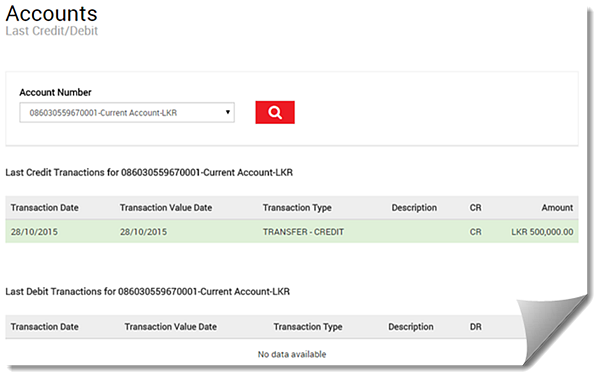Click the Last Credit/Debit subtitle
This screenshot has width=600, height=378.
(x=52, y=31)
